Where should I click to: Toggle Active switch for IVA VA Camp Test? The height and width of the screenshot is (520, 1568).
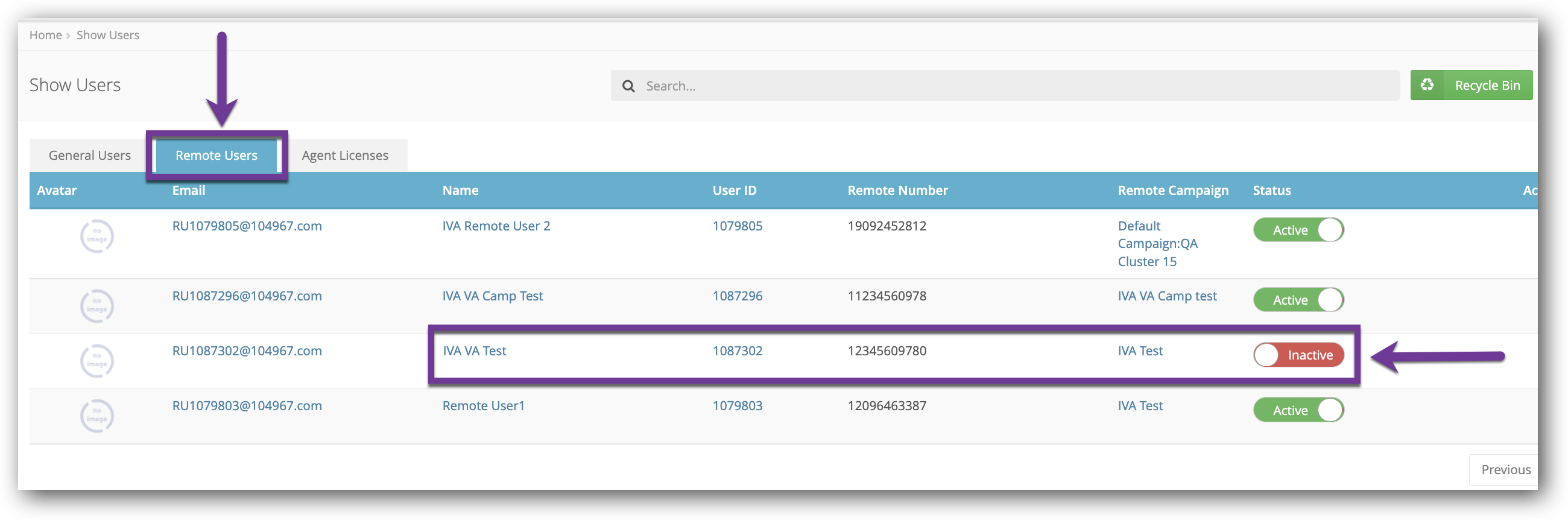[x=1298, y=300]
